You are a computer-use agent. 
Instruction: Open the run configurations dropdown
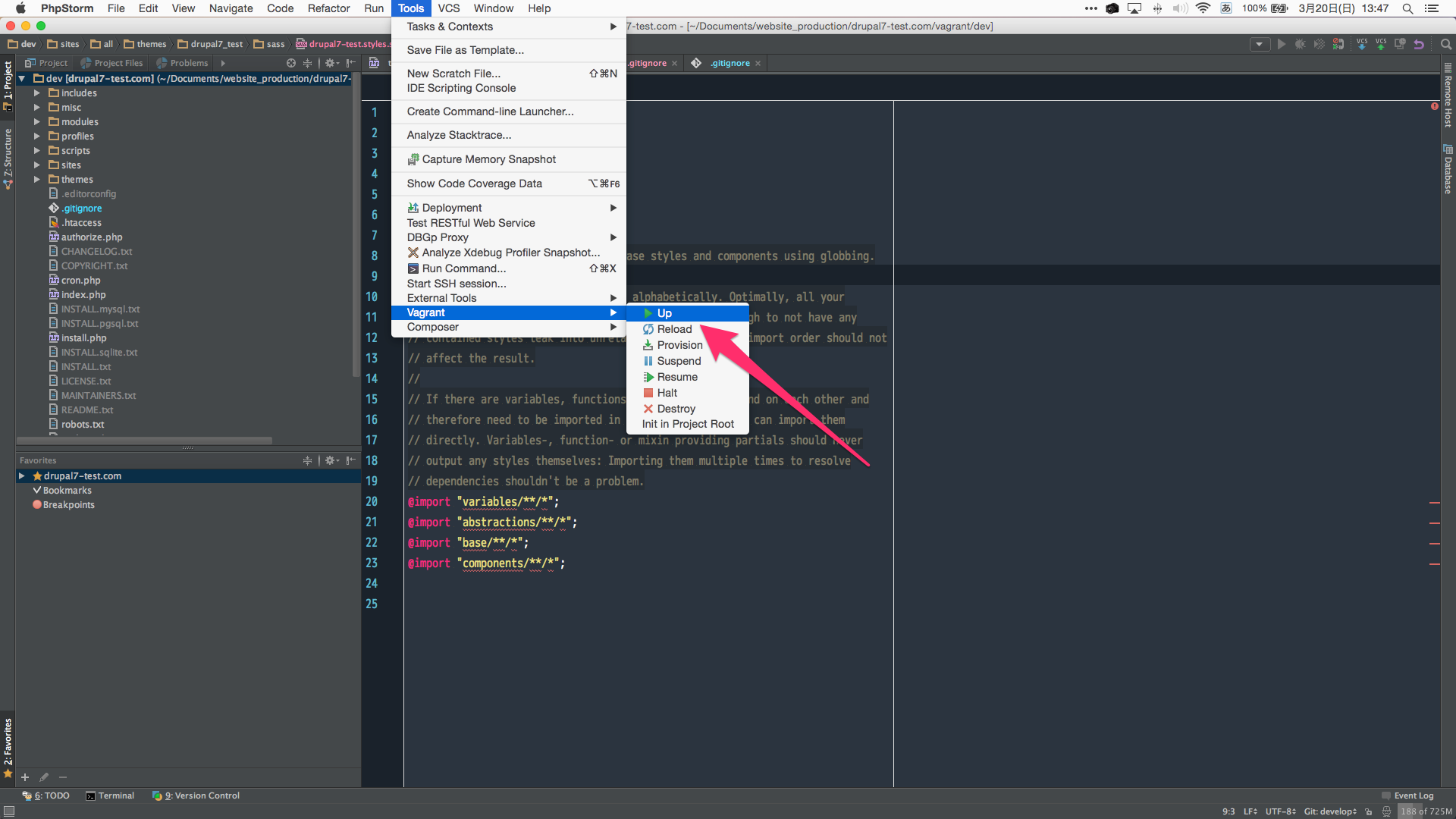tap(1259, 44)
